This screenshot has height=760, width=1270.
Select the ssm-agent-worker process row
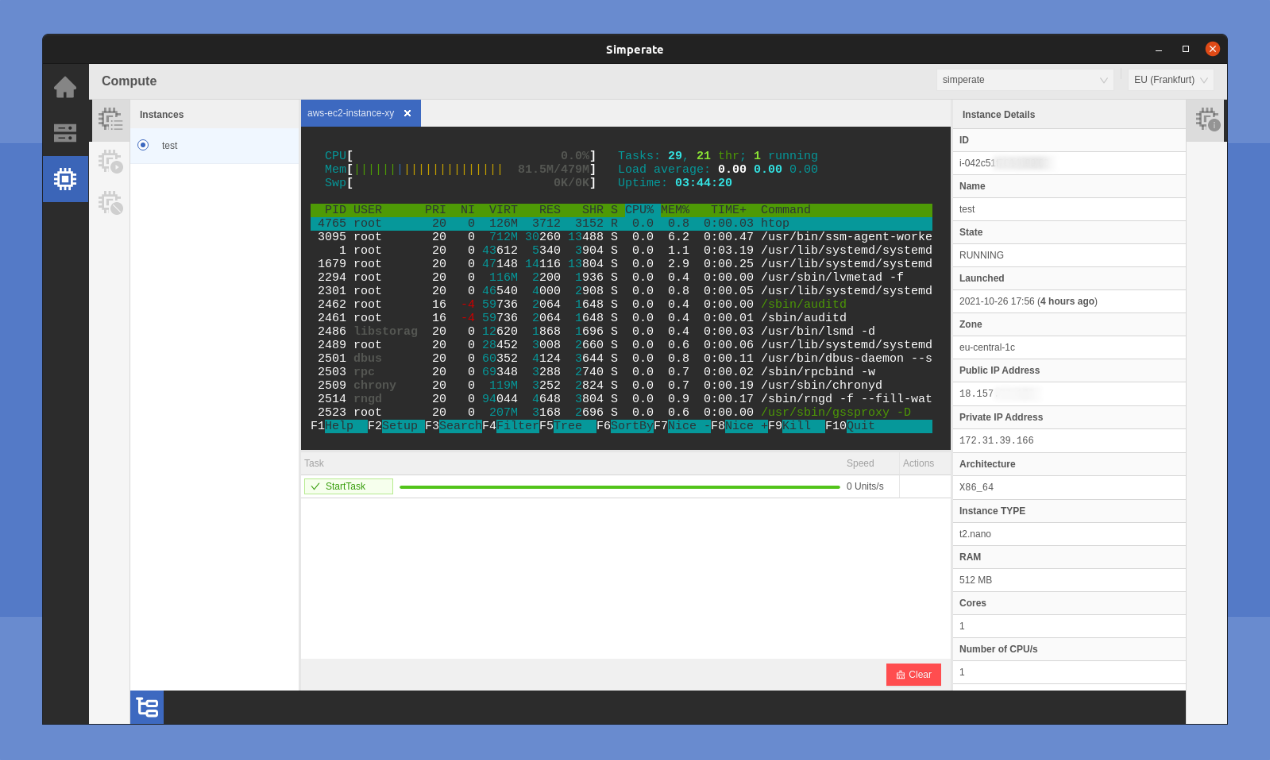(x=621, y=237)
